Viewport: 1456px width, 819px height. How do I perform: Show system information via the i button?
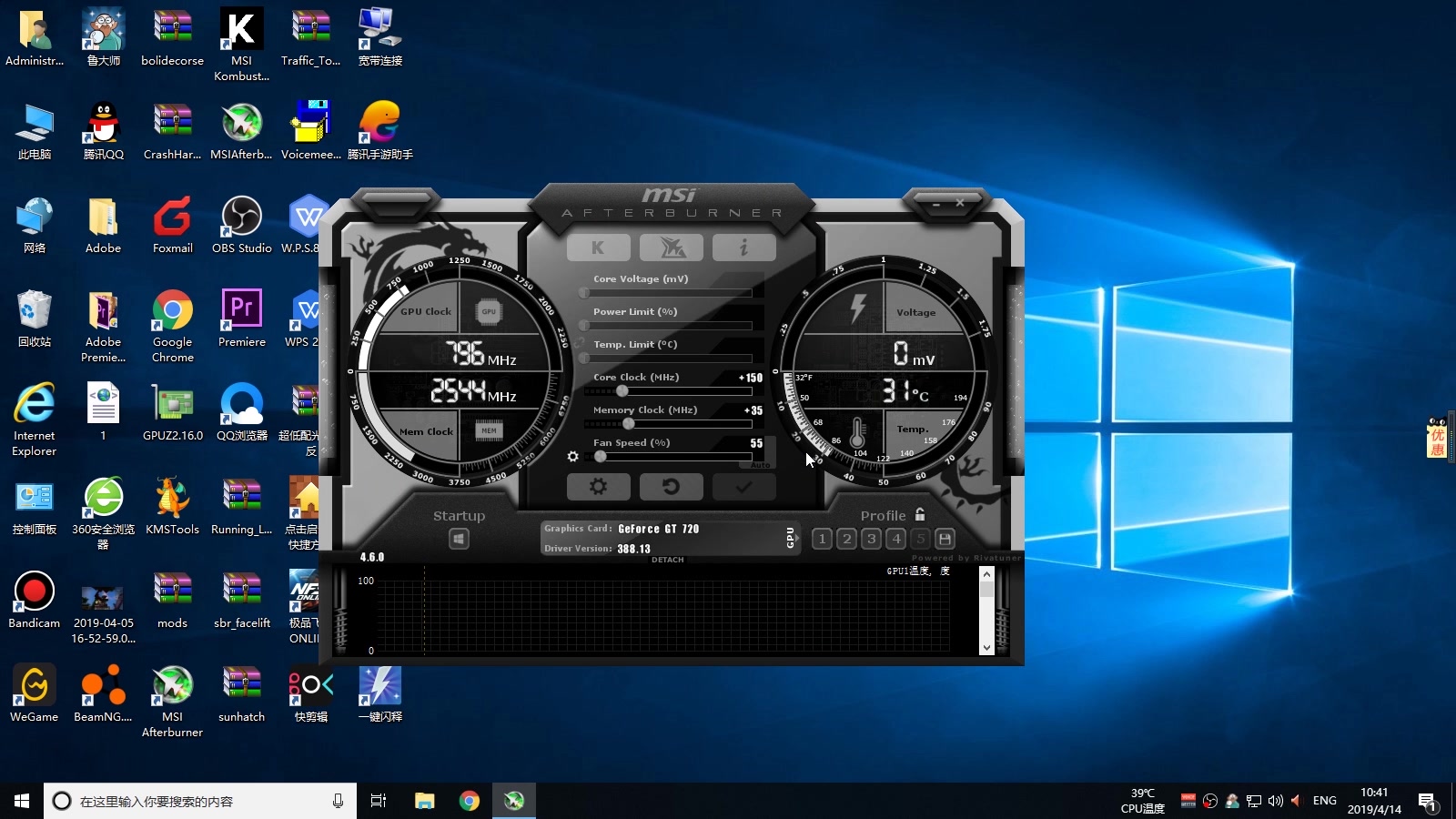pos(743,248)
